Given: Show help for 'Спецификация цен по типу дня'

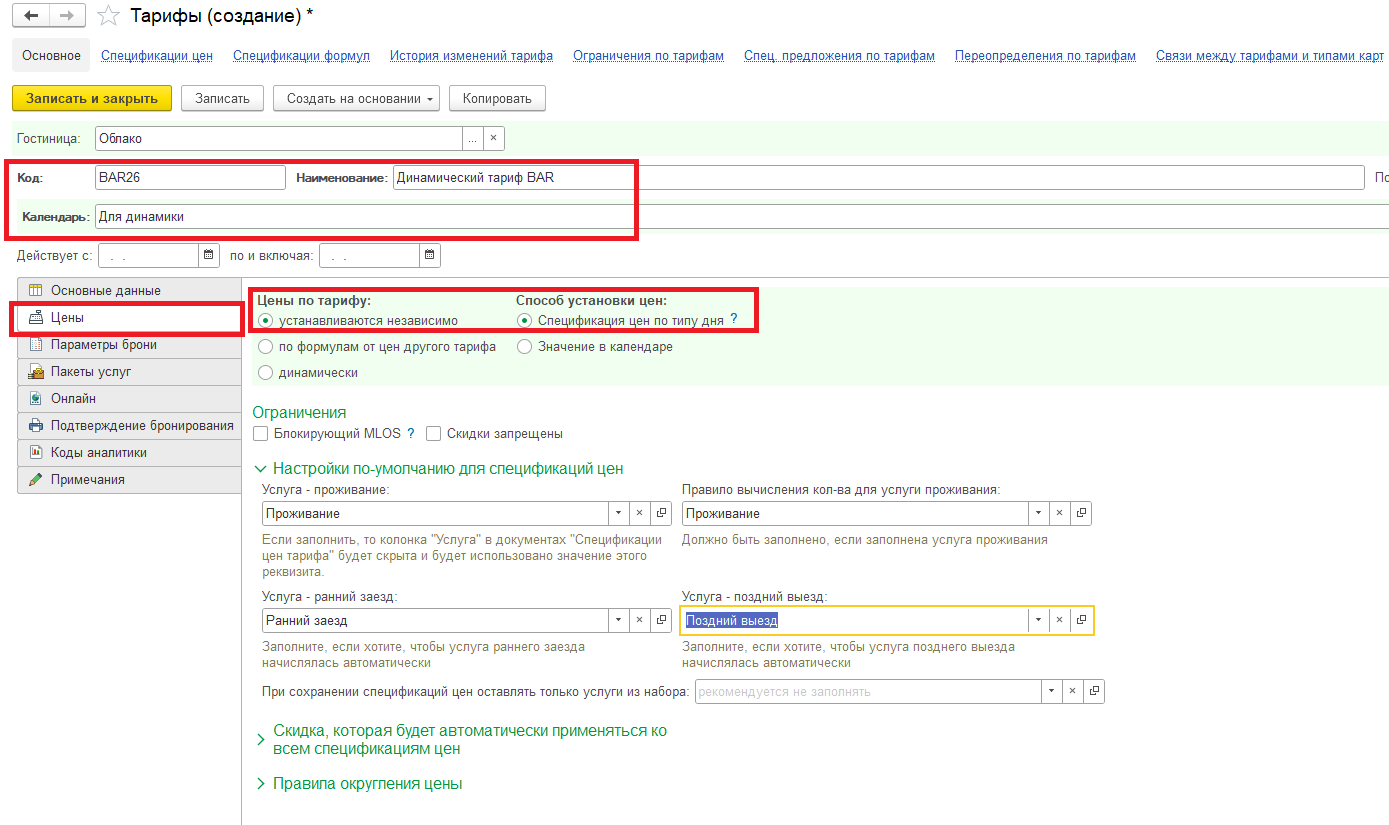Looking at the screenshot, I should [733, 319].
